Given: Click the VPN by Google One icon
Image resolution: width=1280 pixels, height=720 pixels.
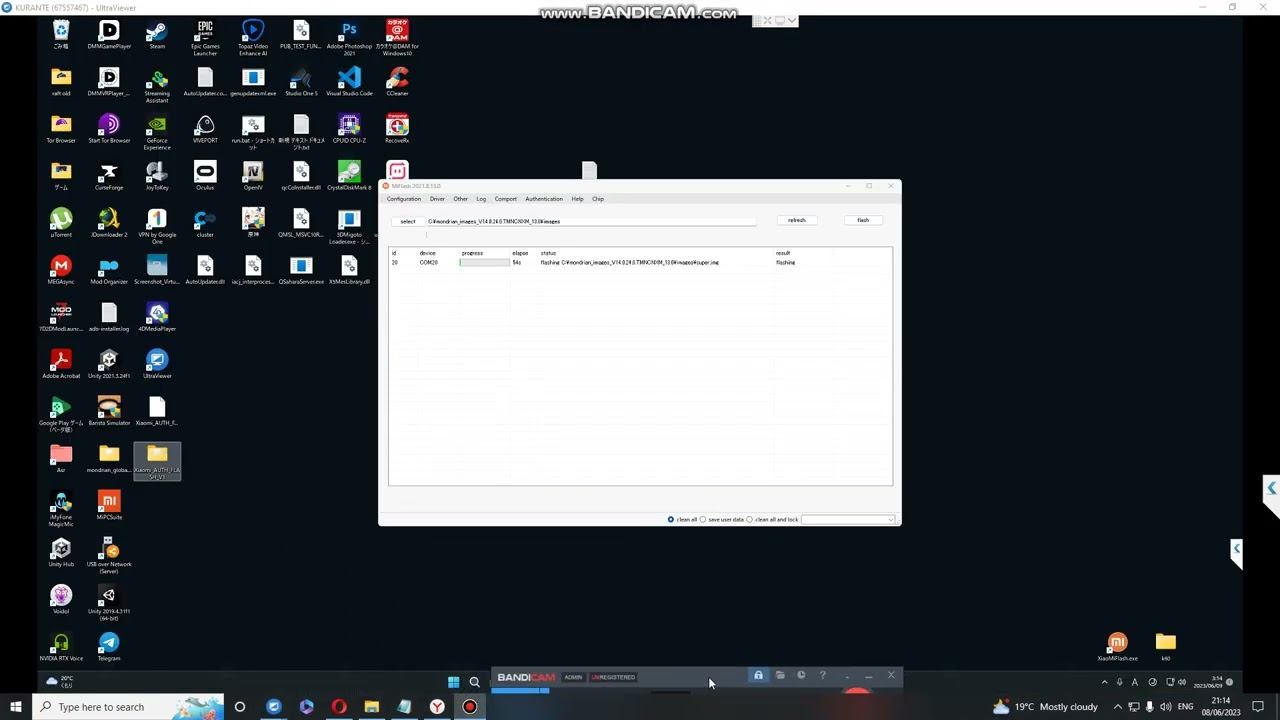Looking at the screenshot, I should [157, 225].
